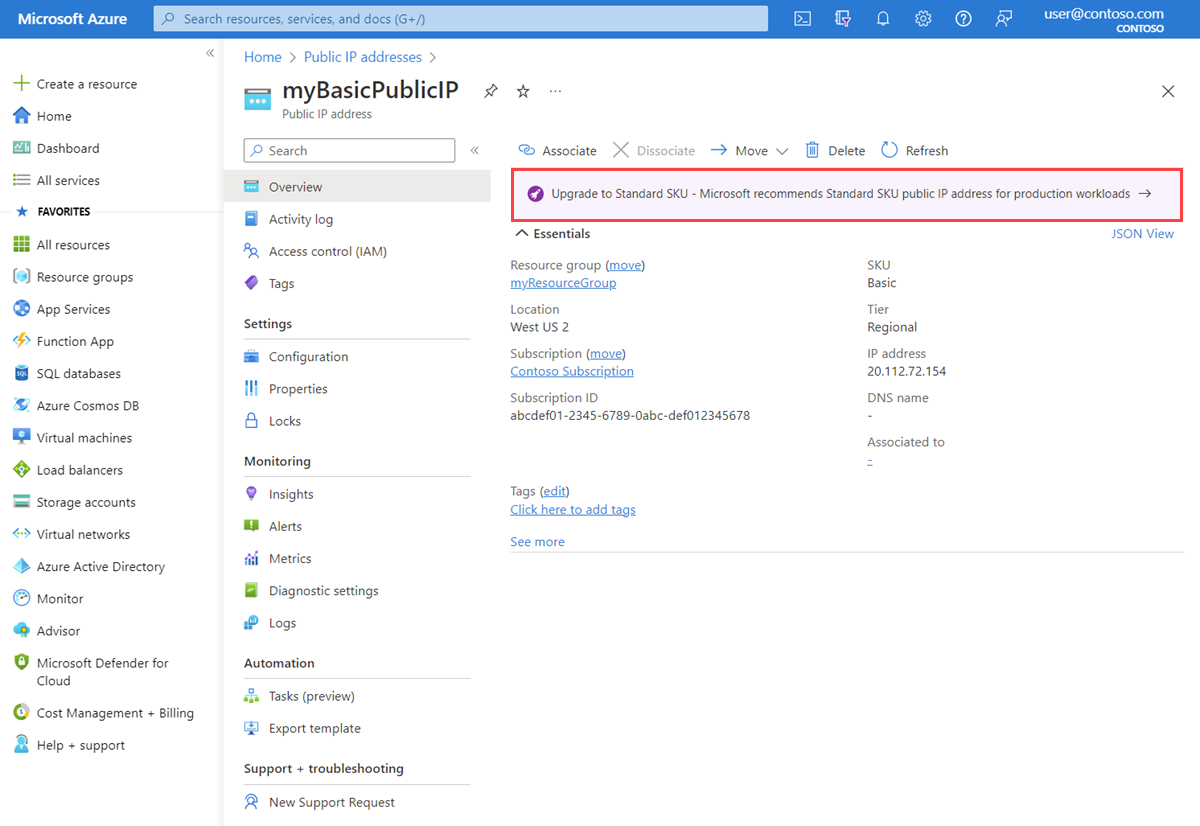Expand the Move dropdown arrow
The height and width of the screenshot is (826, 1200).
point(782,151)
